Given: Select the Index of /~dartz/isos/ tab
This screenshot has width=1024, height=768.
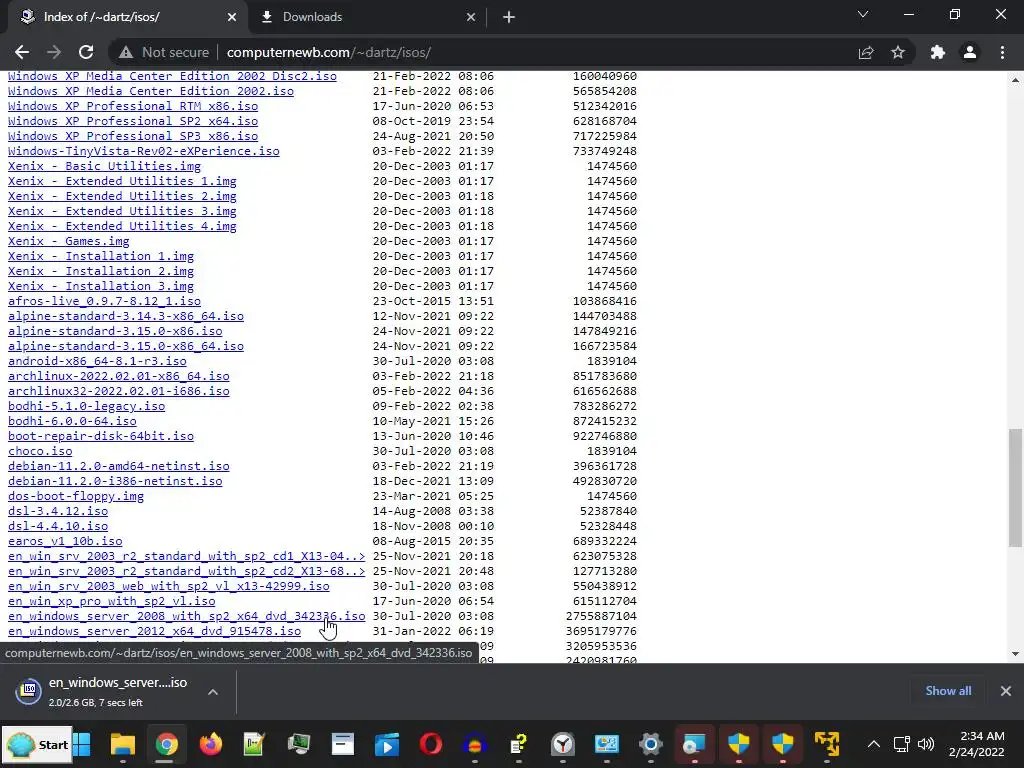Looking at the screenshot, I should click(x=127, y=17).
